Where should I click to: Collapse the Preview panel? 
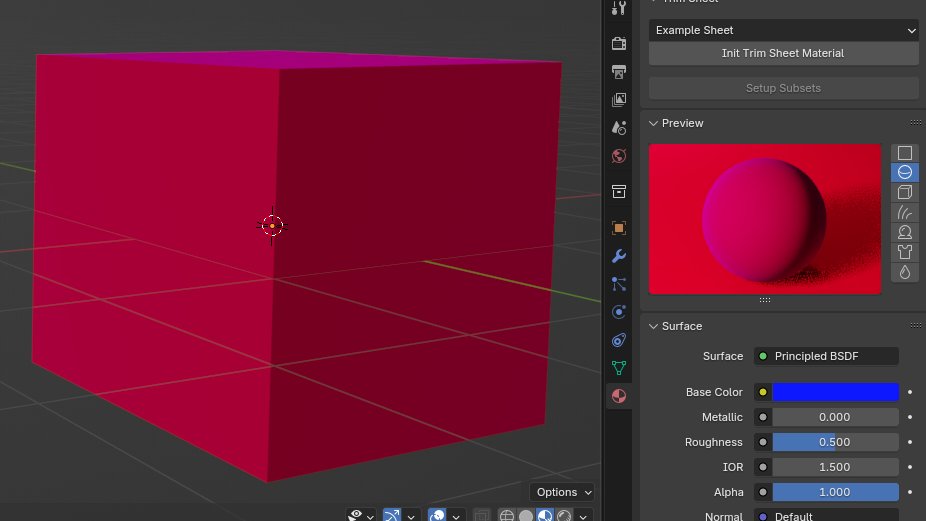click(x=653, y=123)
